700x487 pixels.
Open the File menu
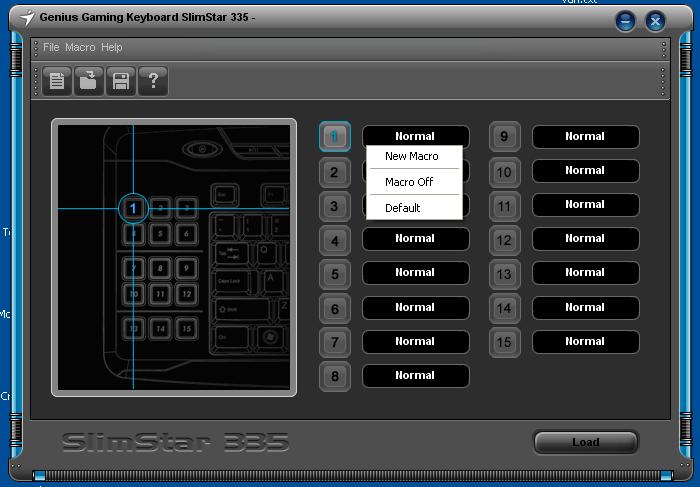51,47
